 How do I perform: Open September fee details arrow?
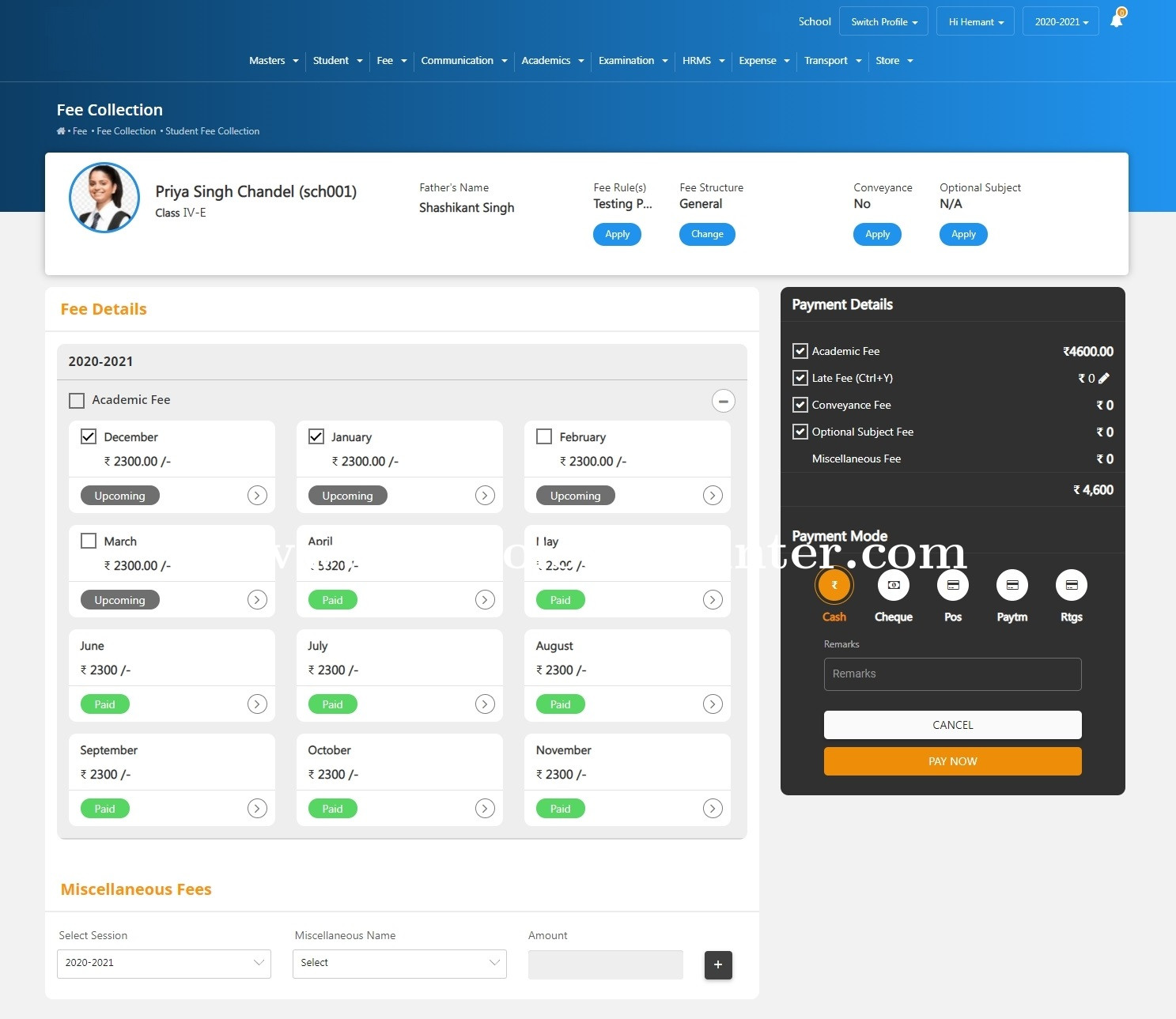point(257,809)
